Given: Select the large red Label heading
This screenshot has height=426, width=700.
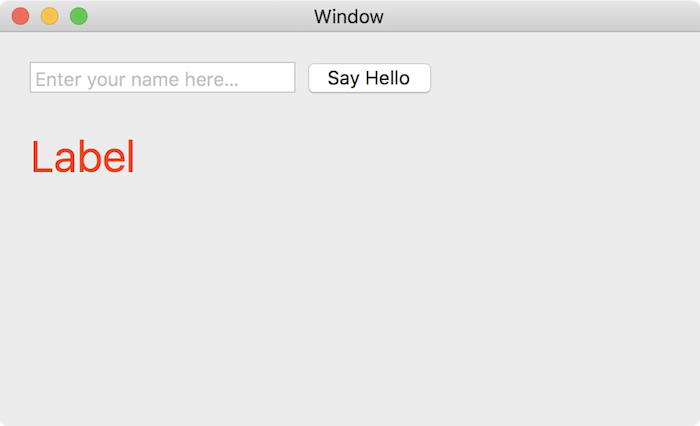Looking at the screenshot, I should (82, 158).
